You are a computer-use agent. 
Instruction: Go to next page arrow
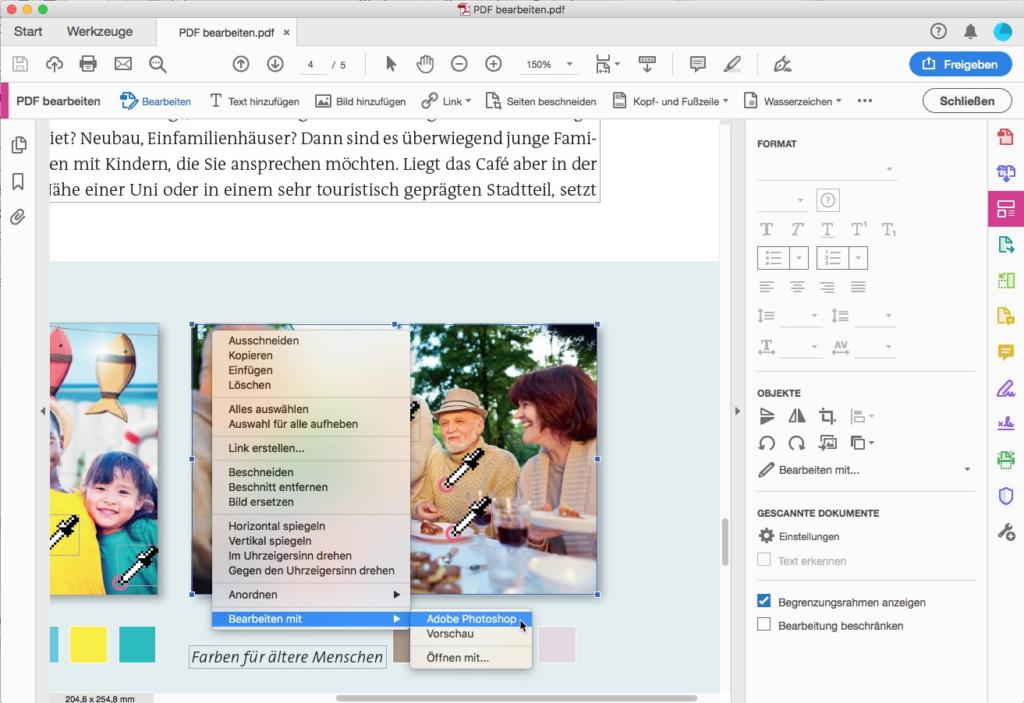click(275, 64)
